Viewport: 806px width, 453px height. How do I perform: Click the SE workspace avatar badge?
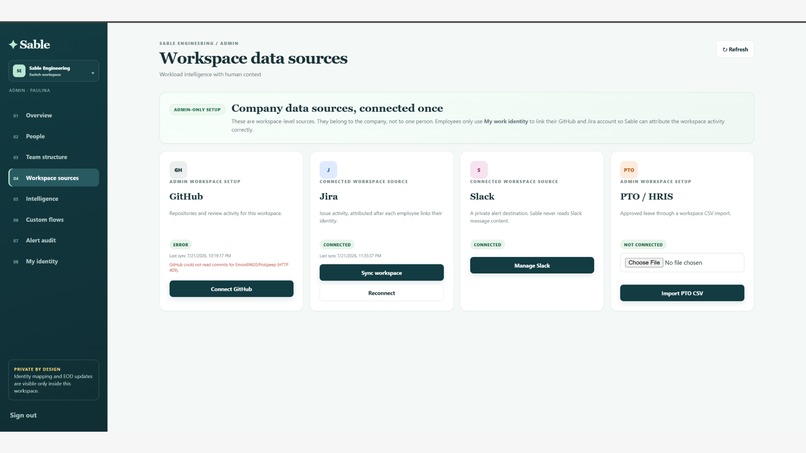19,71
